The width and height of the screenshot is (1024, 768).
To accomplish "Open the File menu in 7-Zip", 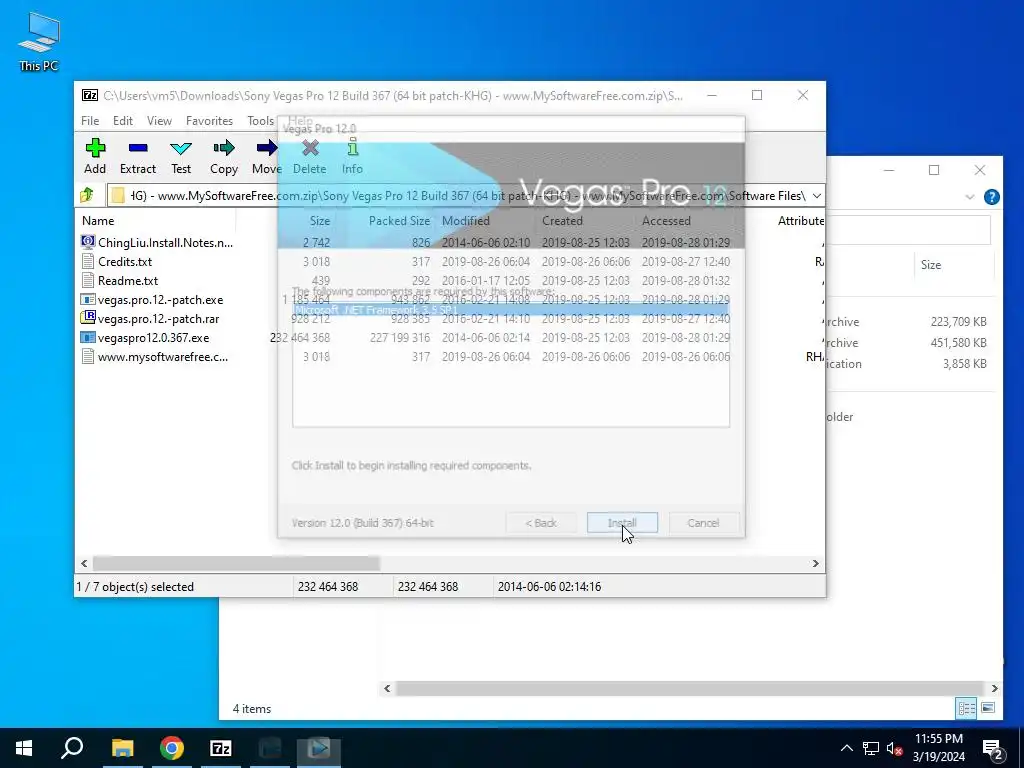I will 90,121.
